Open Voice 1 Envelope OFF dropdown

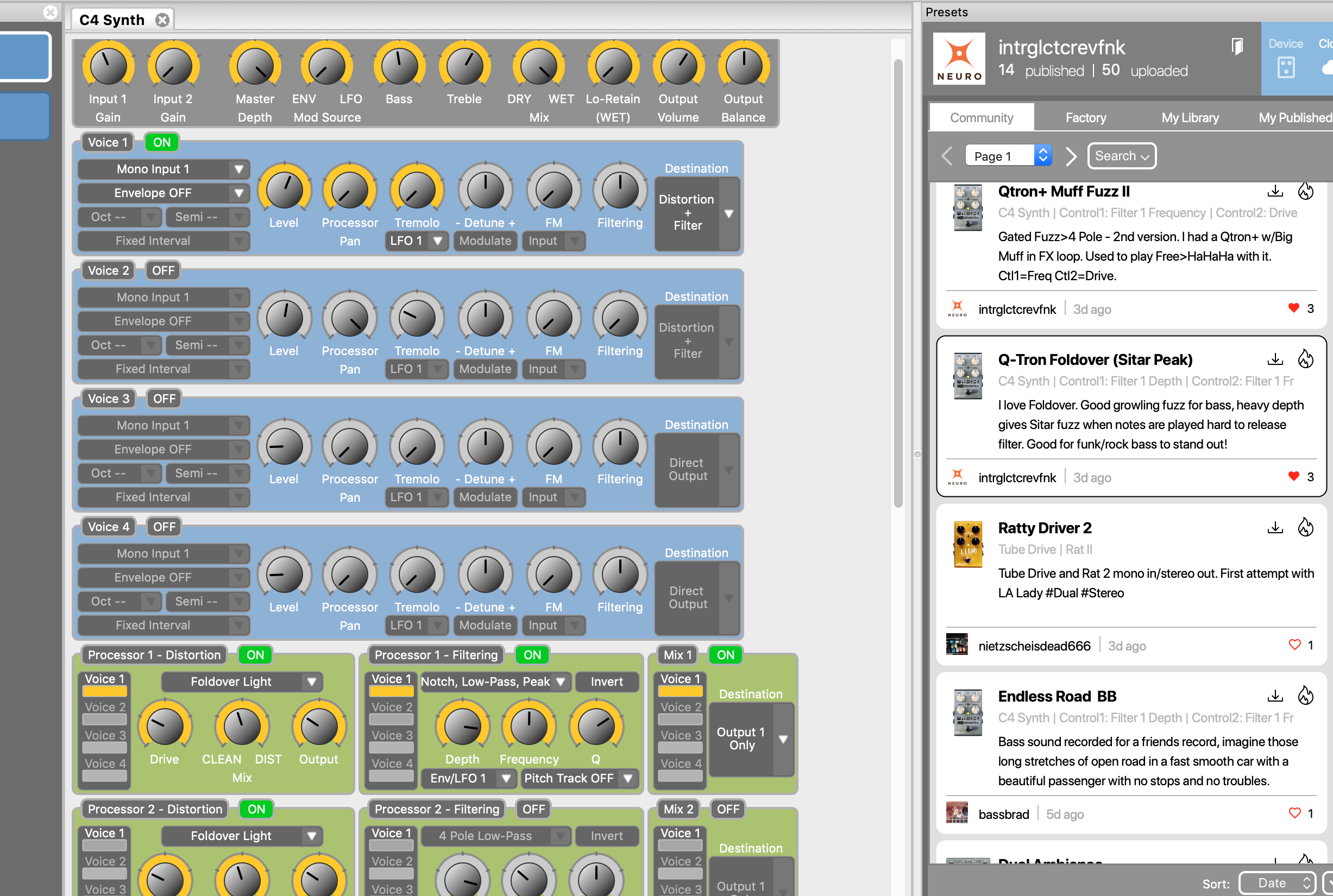coord(164,193)
